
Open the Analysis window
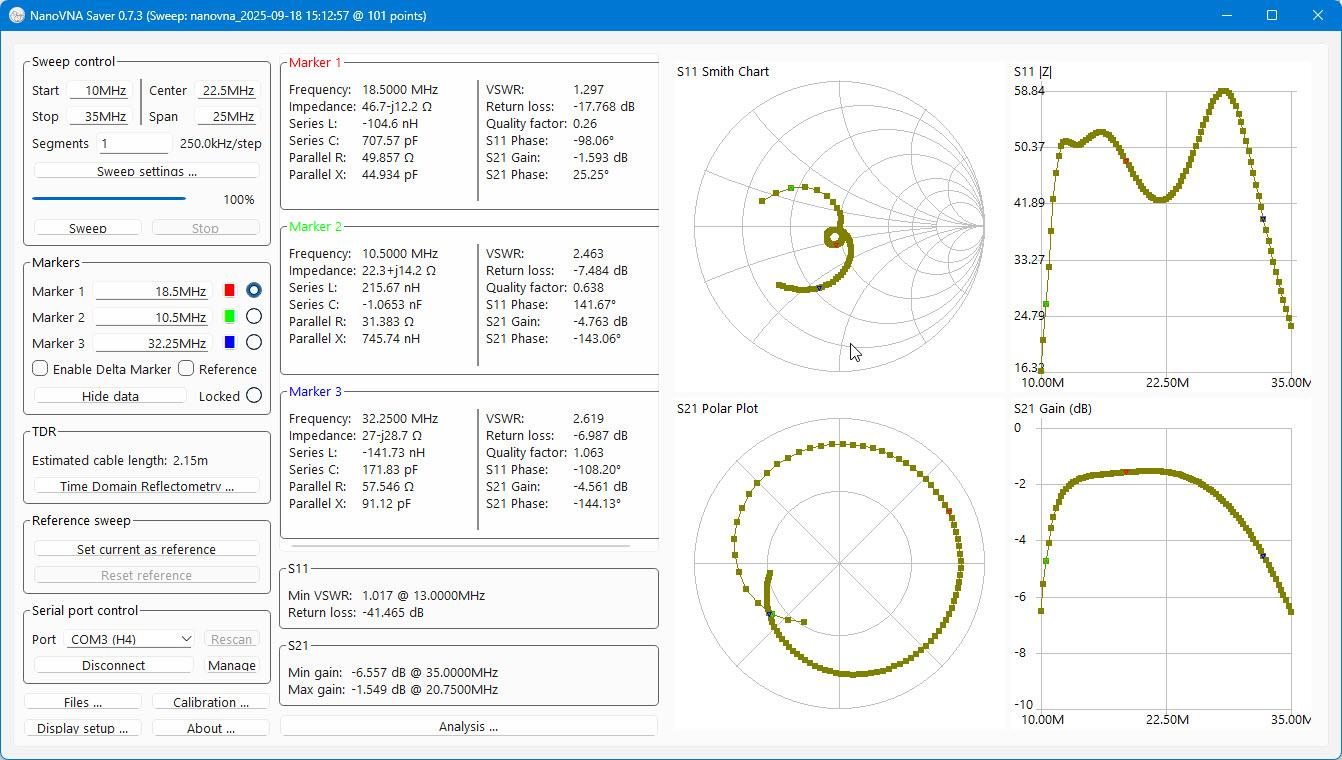point(468,726)
